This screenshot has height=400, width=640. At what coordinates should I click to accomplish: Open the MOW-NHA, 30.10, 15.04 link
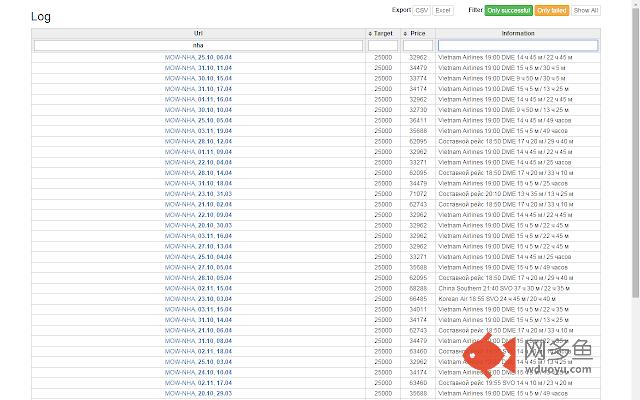click(198, 77)
